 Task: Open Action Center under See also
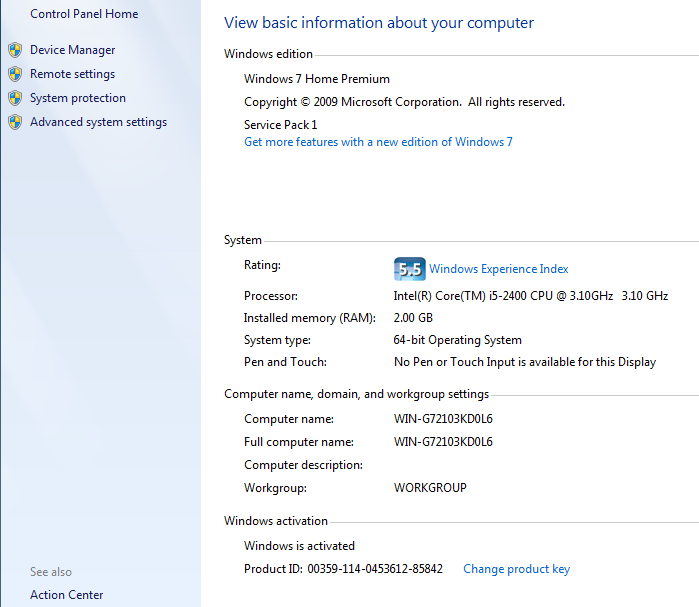[x=66, y=595]
